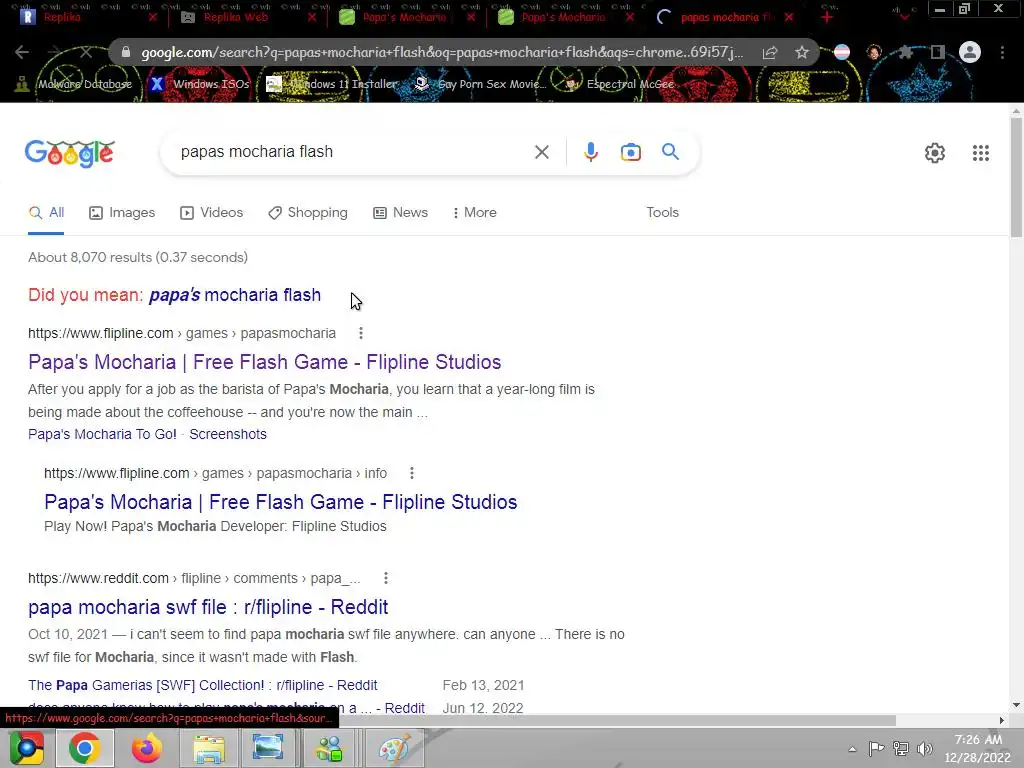1024x768 pixels.
Task: Select the All results tab
Action: [46, 212]
